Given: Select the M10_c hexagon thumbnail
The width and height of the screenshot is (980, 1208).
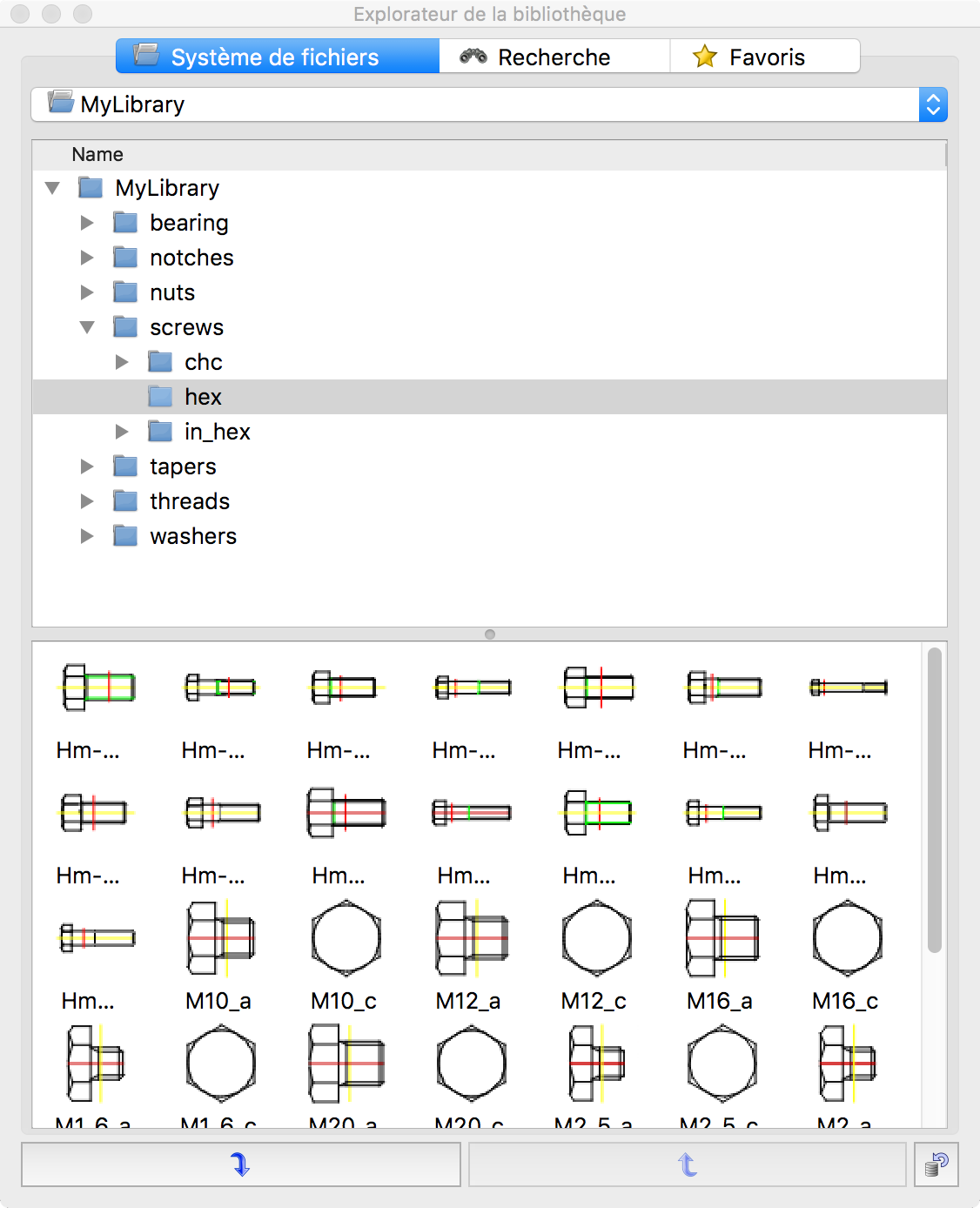Looking at the screenshot, I should (x=346, y=939).
